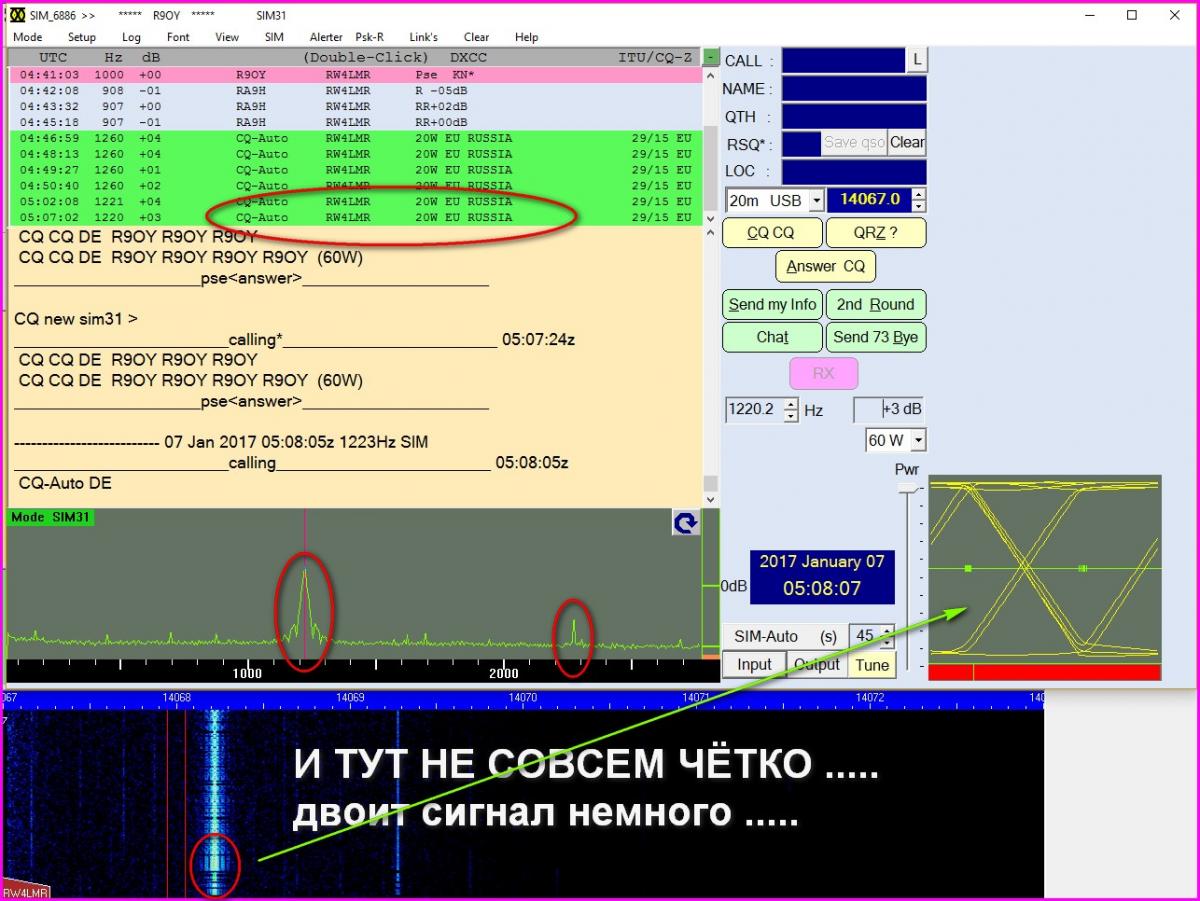This screenshot has height=901, width=1200.
Task: Toggle the Tune button
Action: (872, 664)
